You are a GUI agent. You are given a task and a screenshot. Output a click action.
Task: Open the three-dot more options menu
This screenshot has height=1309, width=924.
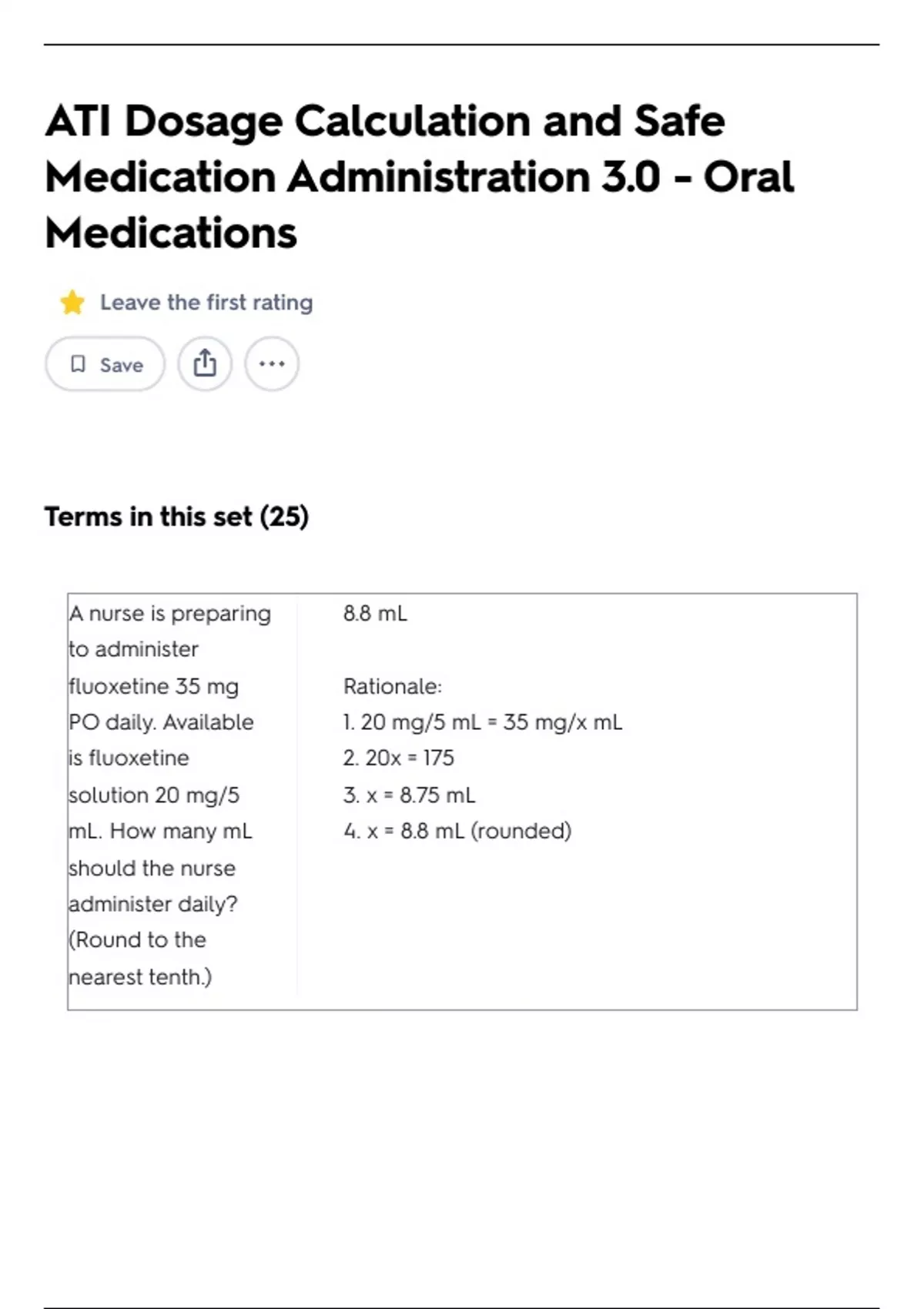tap(272, 363)
